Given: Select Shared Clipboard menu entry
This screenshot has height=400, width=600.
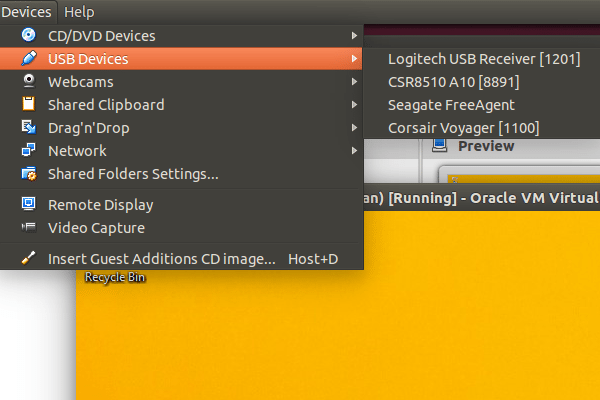Looking at the screenshot, I should [181, 104].
